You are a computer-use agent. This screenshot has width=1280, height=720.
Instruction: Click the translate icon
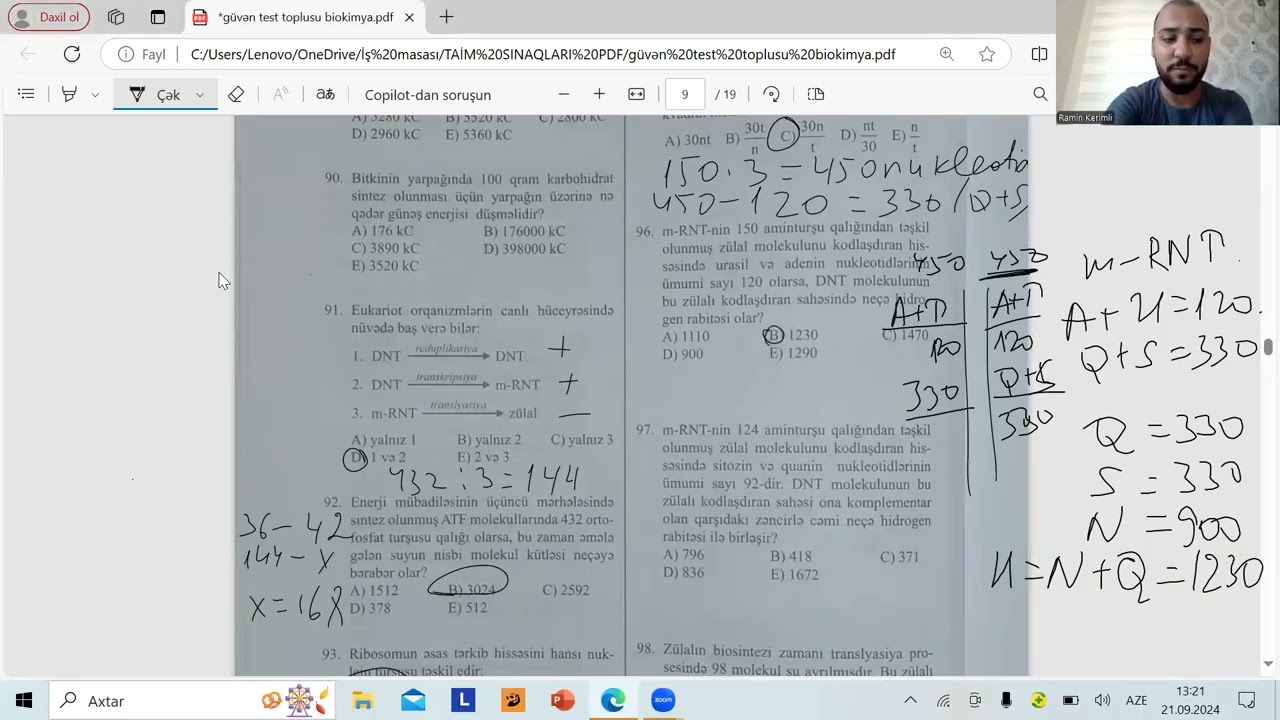(326, 94)
